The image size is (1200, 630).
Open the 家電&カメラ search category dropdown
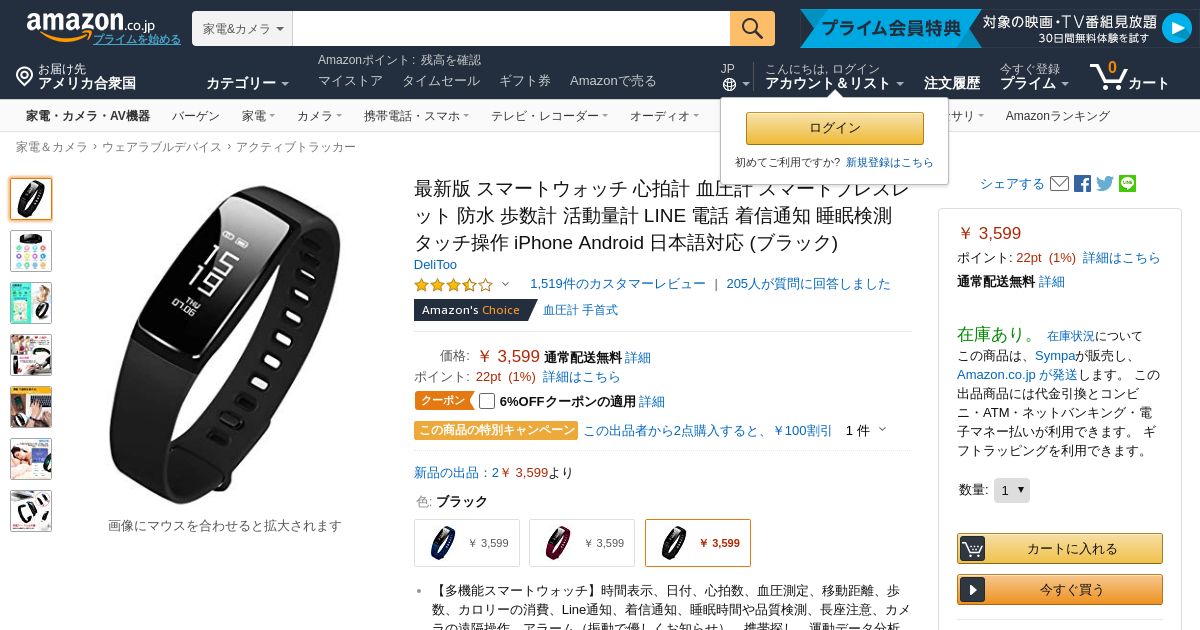pyautogui.click(x=242, y=29)
